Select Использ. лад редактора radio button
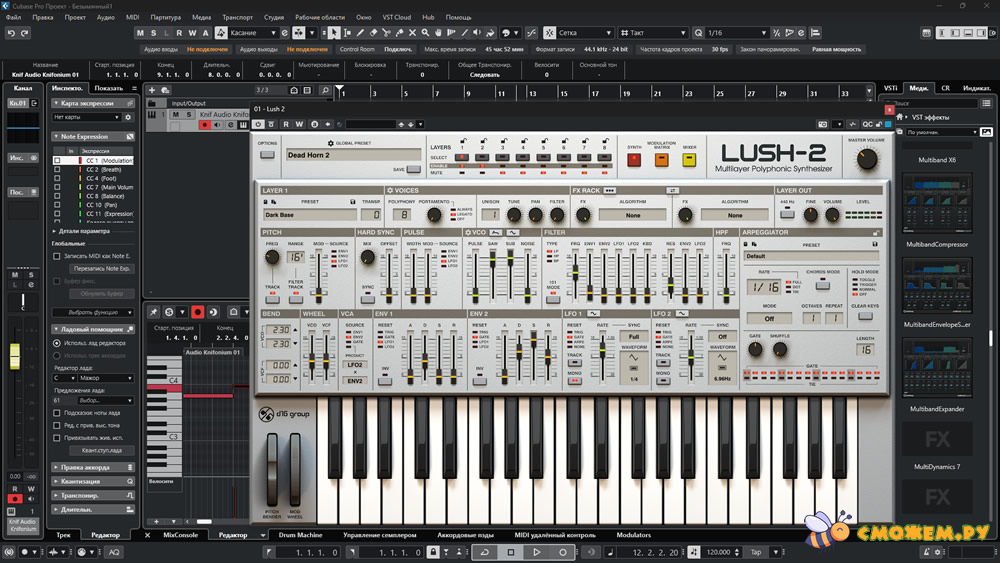Screen dimensions: 1000x563 tap(57, 343)
